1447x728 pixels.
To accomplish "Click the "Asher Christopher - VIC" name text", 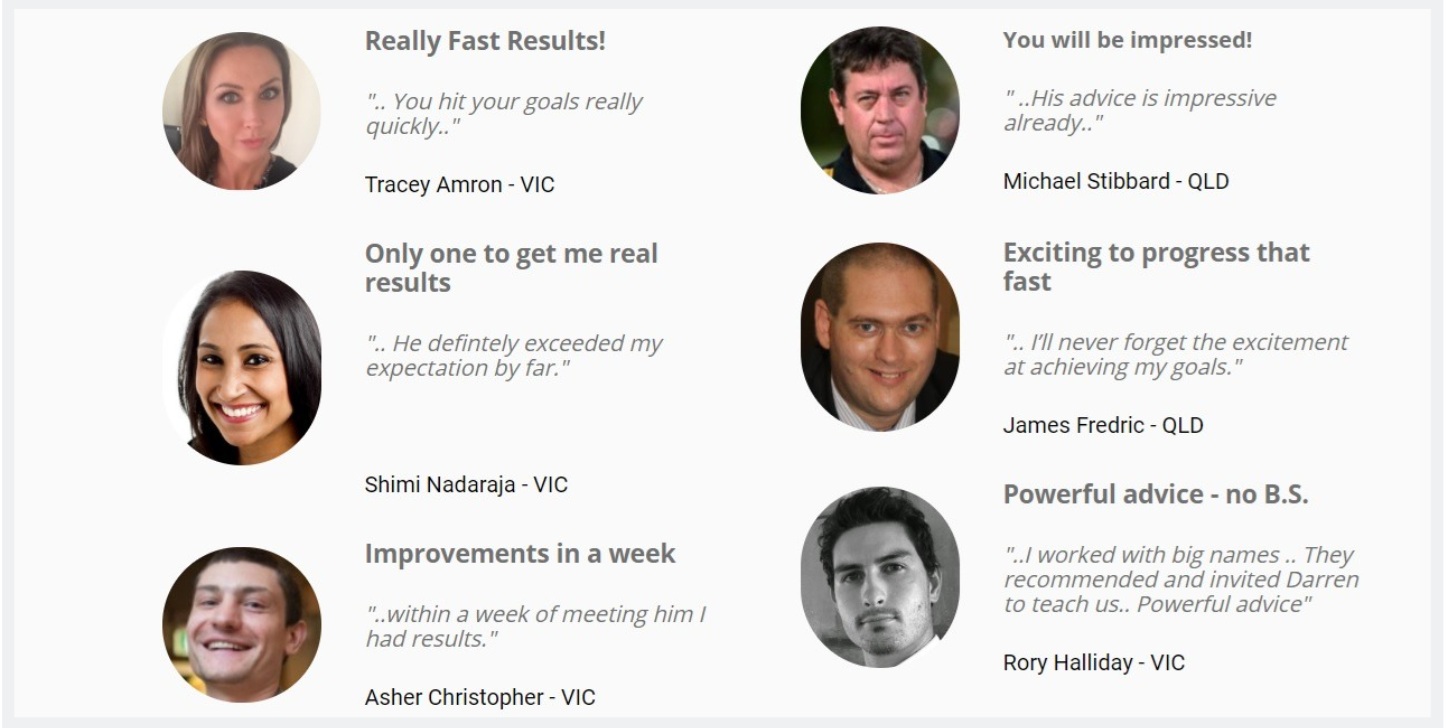I will pos(480,697).
